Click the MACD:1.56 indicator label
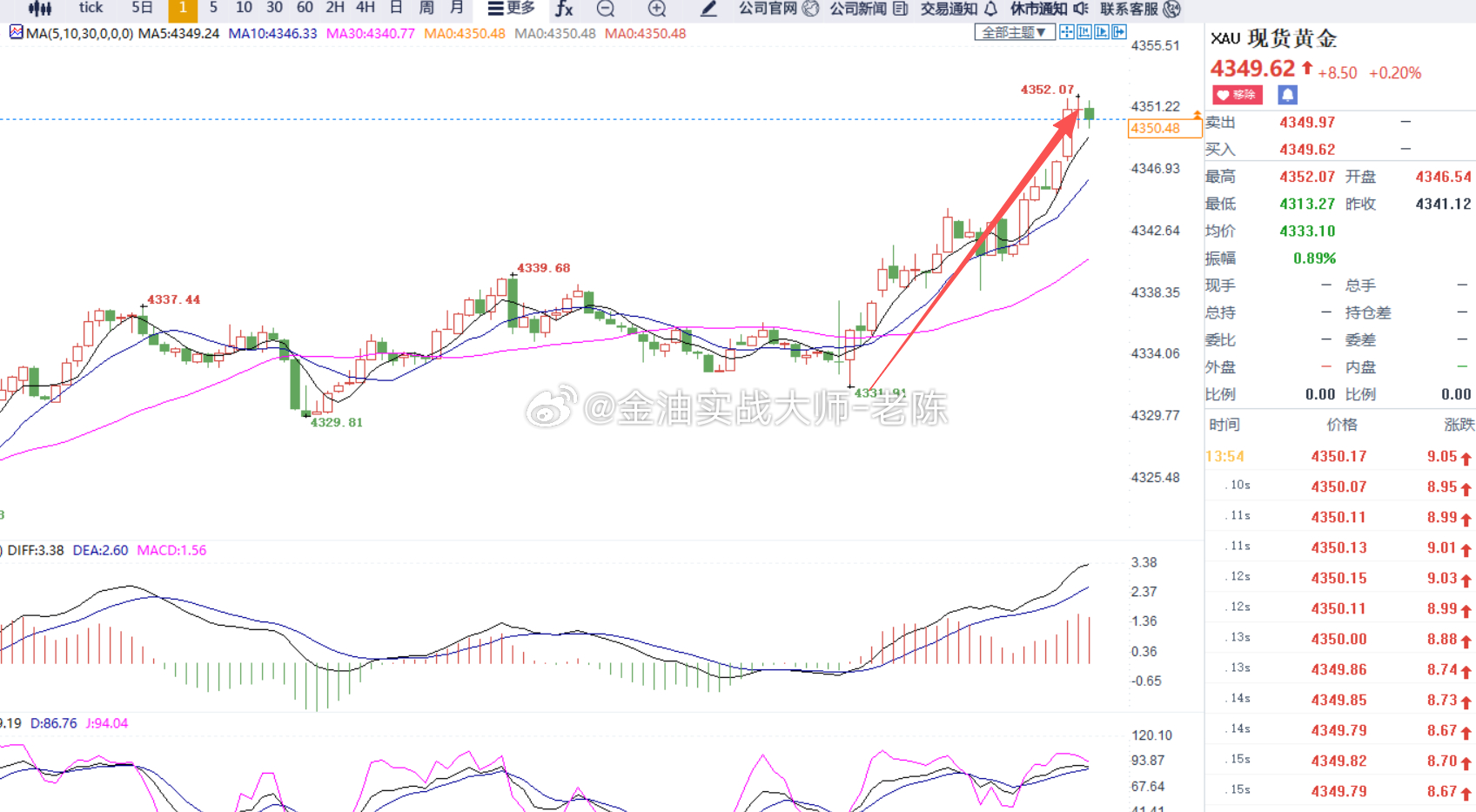The width and height of the screenshot is (1476, 812). tap(171, 550)
